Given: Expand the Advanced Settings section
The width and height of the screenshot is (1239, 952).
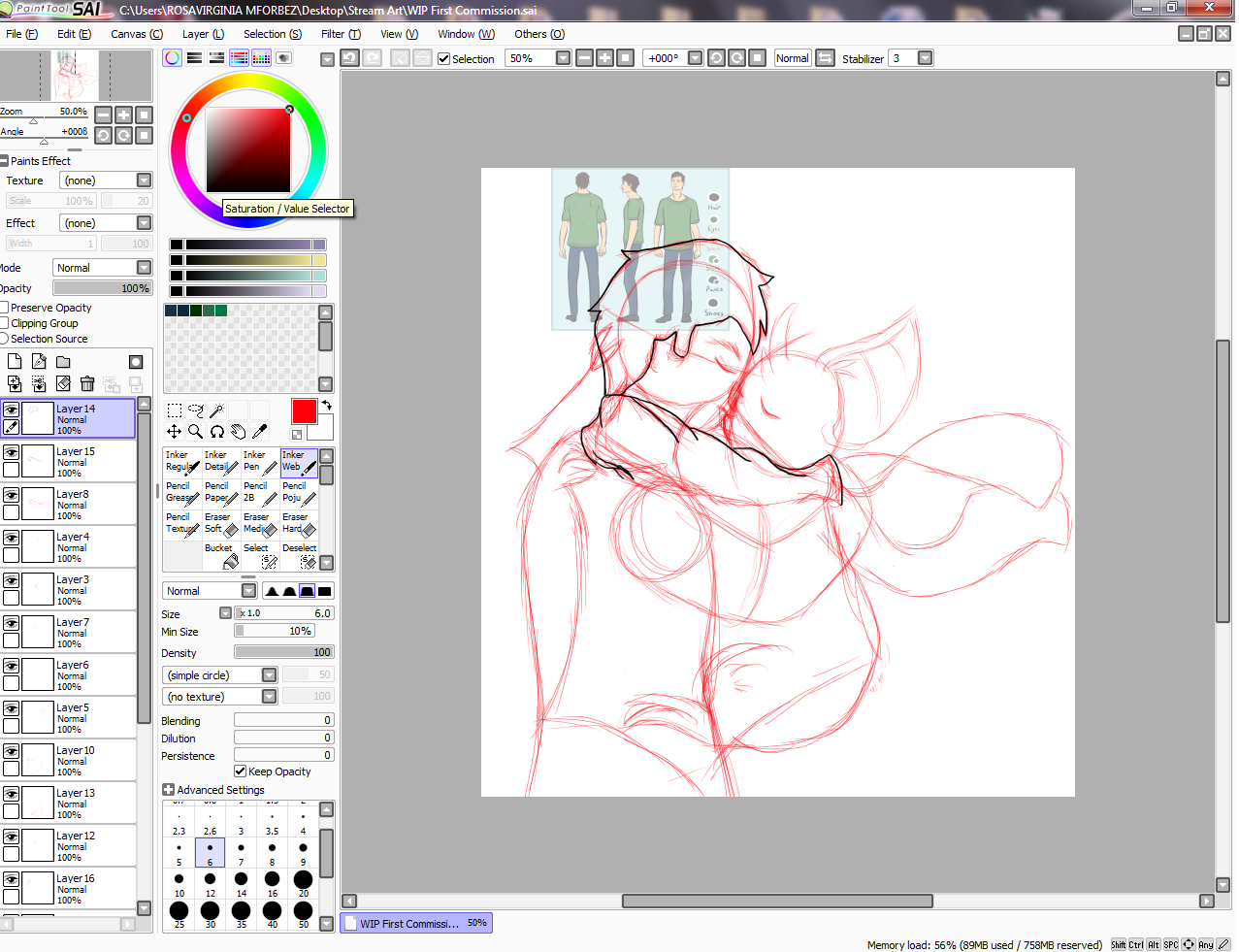Looking at the screenshot, I should point(168,790).
